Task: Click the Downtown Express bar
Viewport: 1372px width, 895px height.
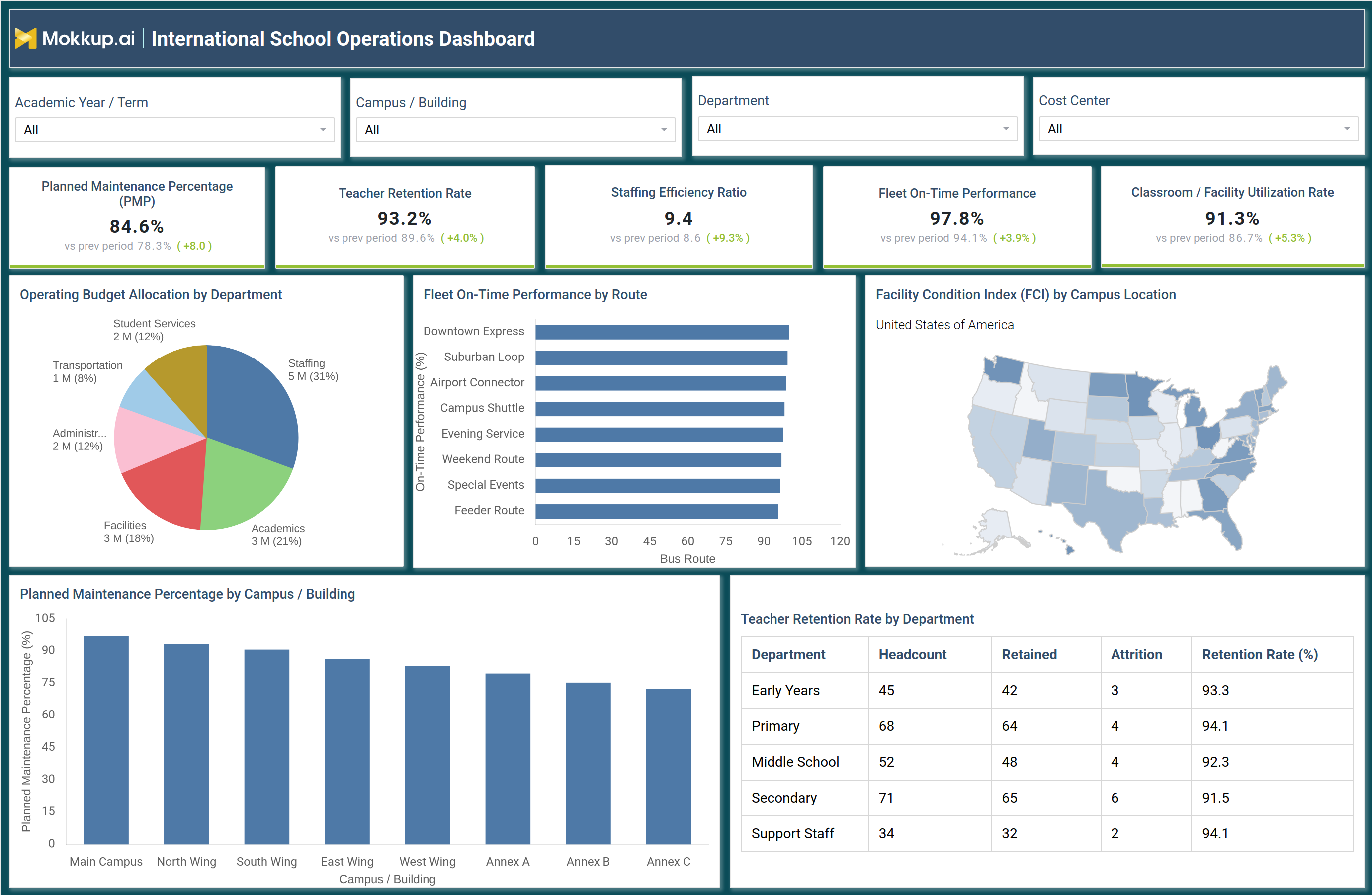Action: [x=662, y=332]
